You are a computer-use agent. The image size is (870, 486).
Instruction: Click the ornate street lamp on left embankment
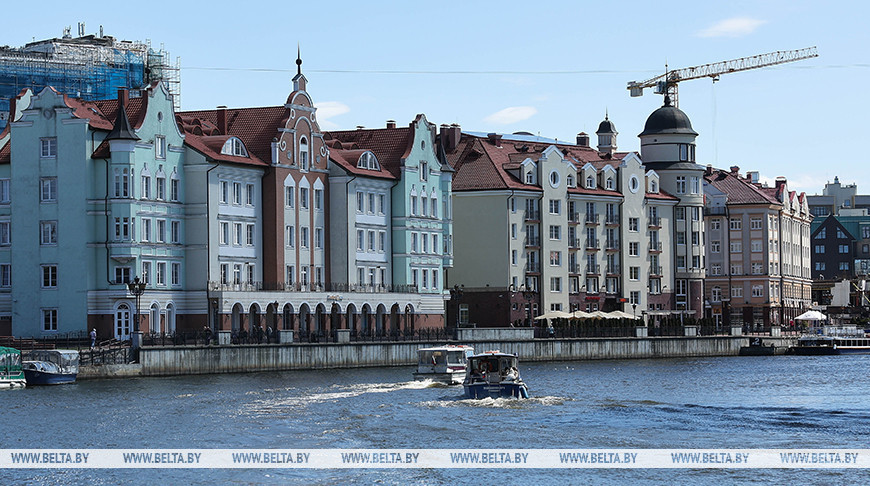tap(137, 300)
